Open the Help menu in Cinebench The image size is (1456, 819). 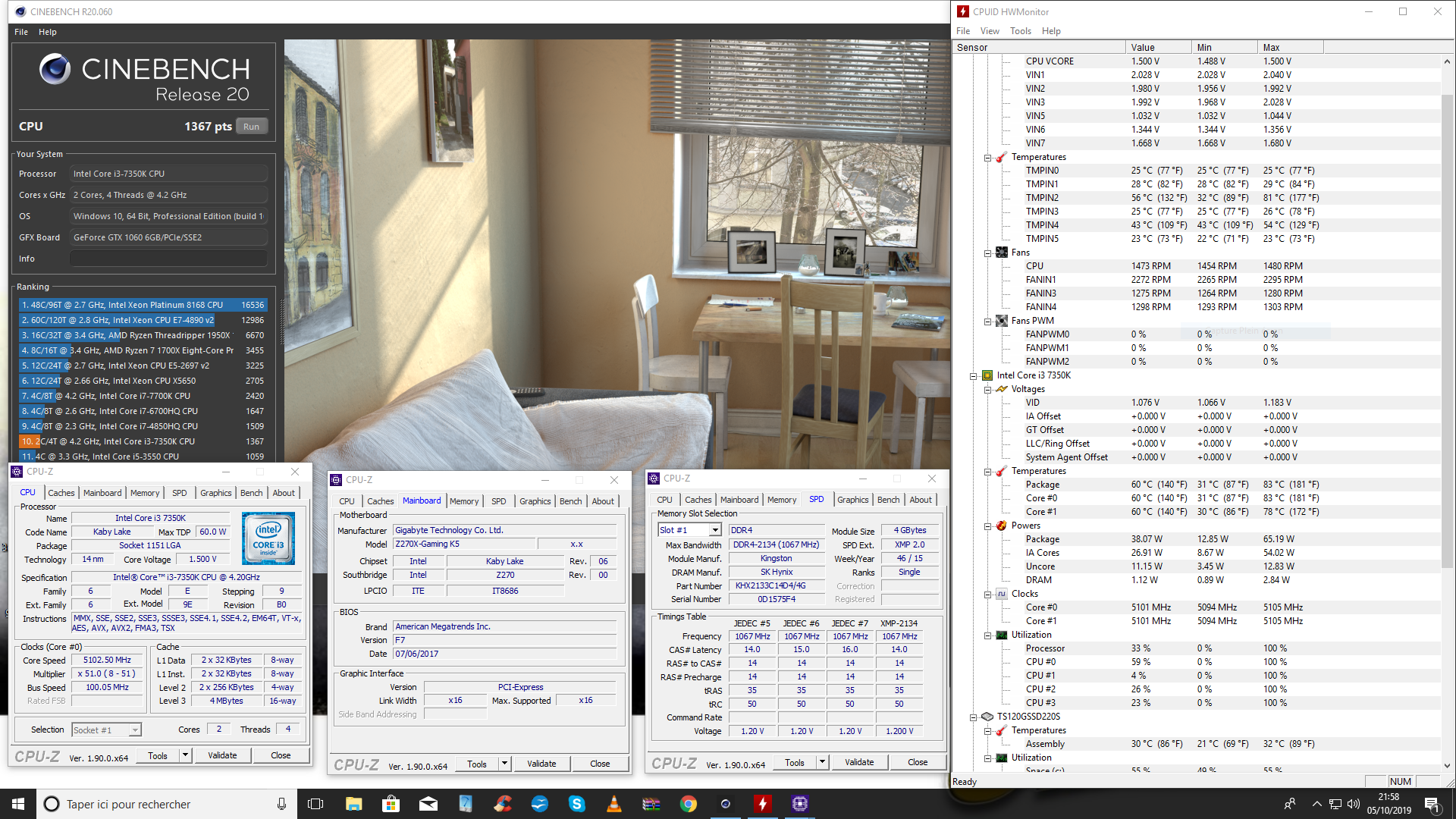point(47,32)
